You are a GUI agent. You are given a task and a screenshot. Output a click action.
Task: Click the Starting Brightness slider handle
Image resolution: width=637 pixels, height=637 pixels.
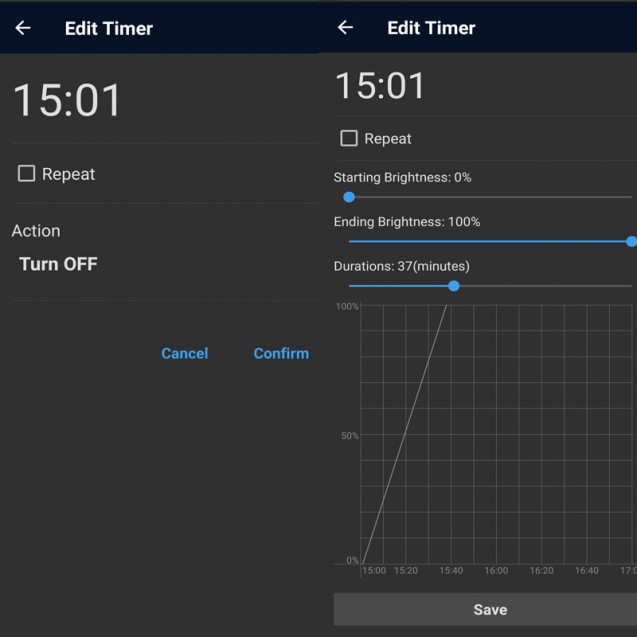[x=349, y=197]
